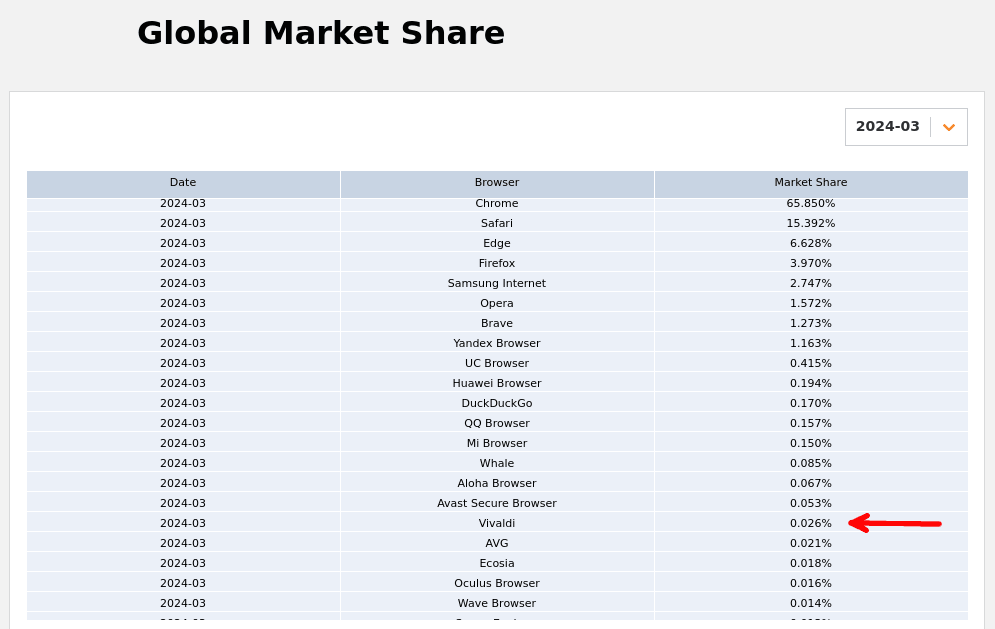Select the Chrome browser cell

coord(497,204)
